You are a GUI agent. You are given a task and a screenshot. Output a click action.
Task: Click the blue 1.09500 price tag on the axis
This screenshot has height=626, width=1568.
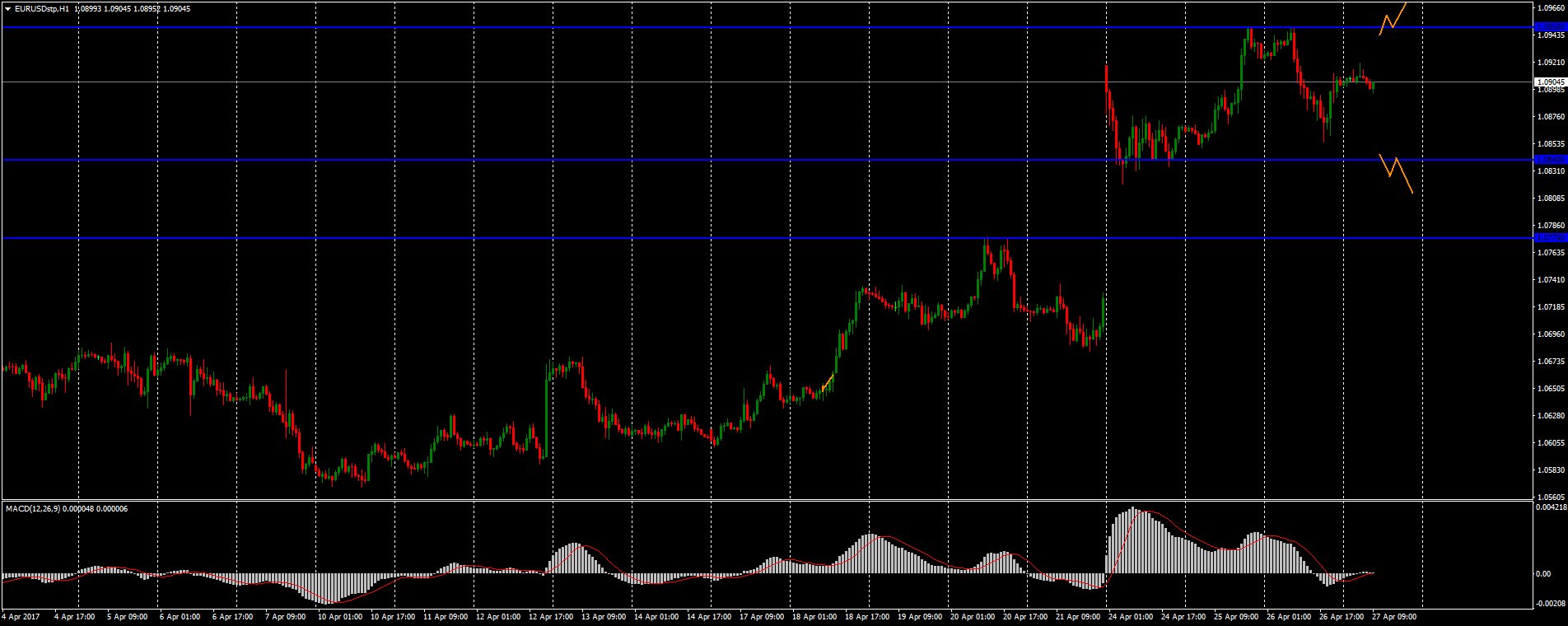pyautogui.click(x=1551, y=27)
